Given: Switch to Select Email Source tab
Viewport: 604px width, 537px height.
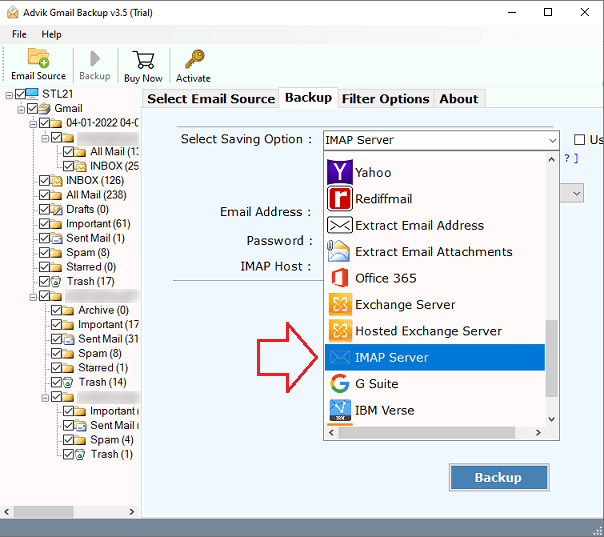Looking at the screenshot, I should (x=211, y=99).
